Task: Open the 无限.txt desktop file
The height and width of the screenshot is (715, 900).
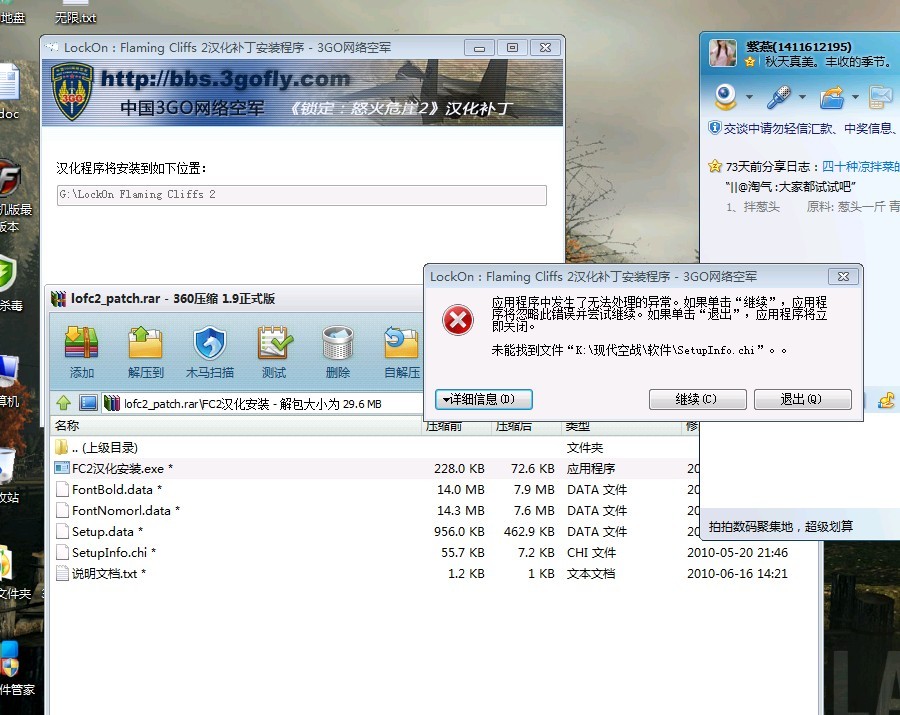Action: (75, 12)
